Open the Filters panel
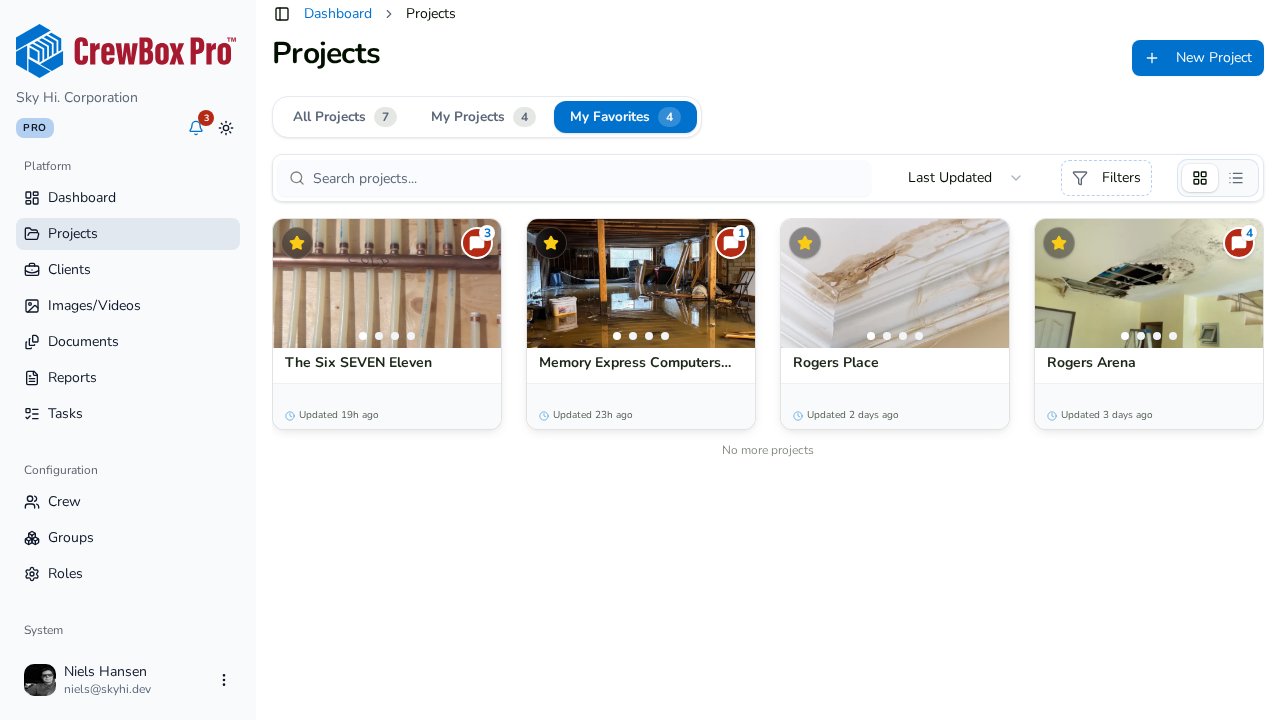This screenshot has height=720, width=1280. click(x=1106, y=178)
